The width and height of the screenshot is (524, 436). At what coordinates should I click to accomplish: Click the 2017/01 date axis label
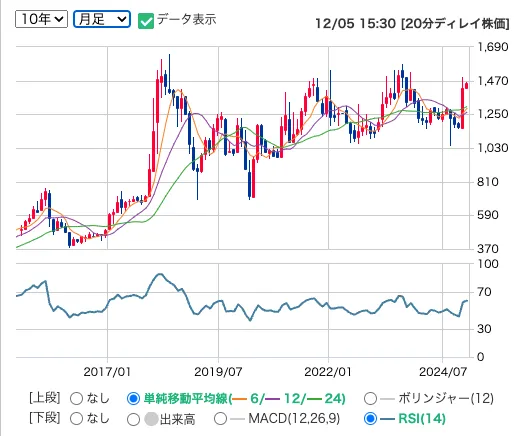tap(107, 372)
